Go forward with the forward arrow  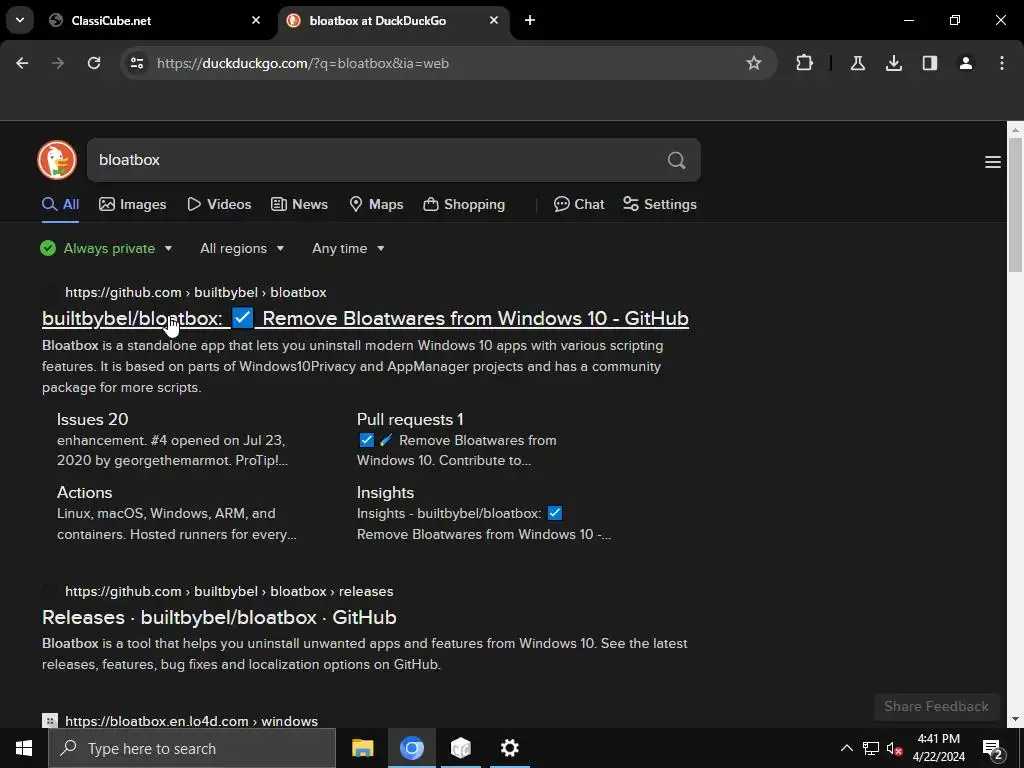(58, 63)
